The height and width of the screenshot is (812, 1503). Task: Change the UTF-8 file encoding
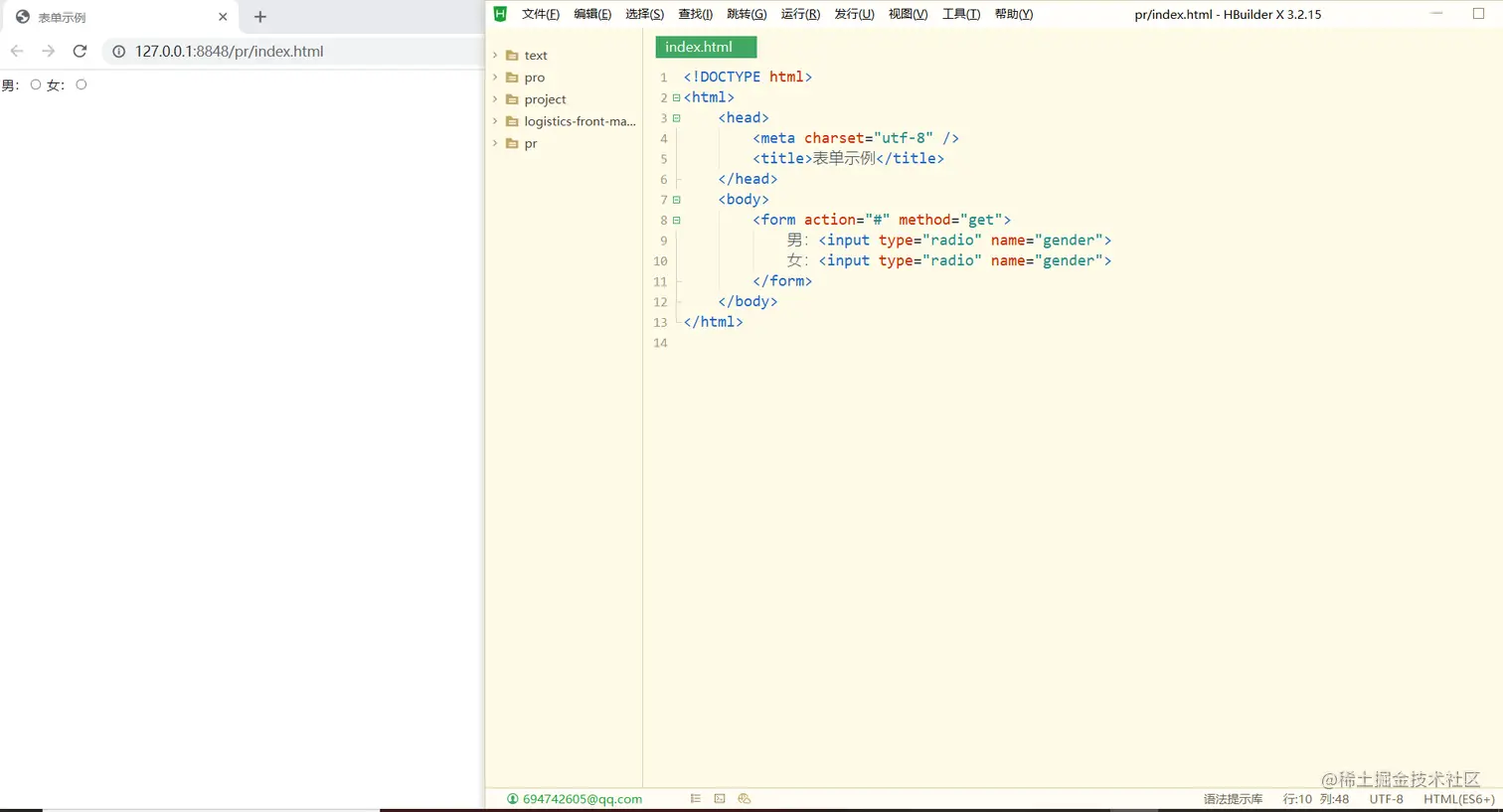1386,799
